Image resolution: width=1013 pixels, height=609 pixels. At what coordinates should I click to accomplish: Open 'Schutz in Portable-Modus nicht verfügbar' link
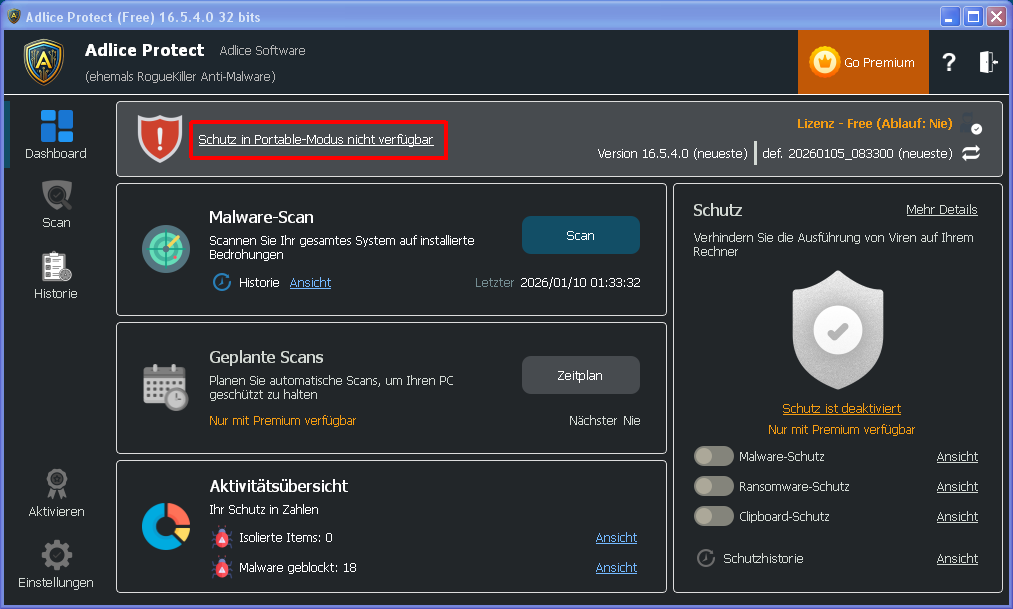pos(316,139)
